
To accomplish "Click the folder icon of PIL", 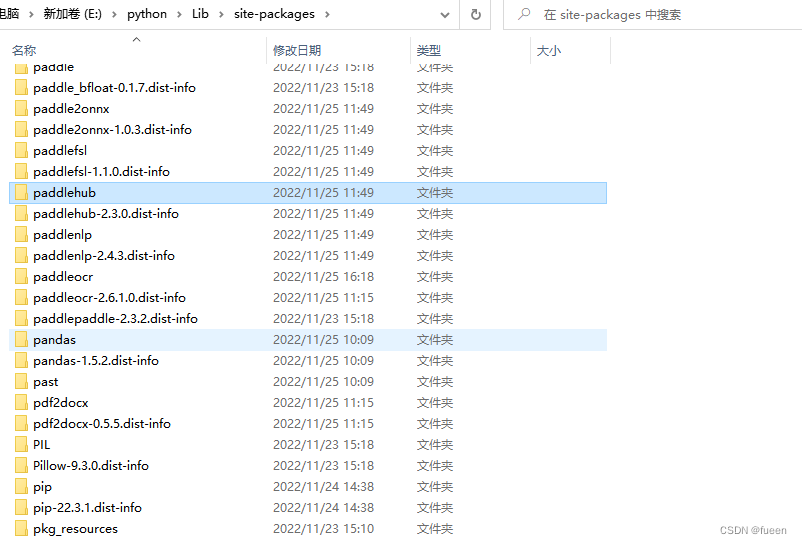I will [21, 444].
